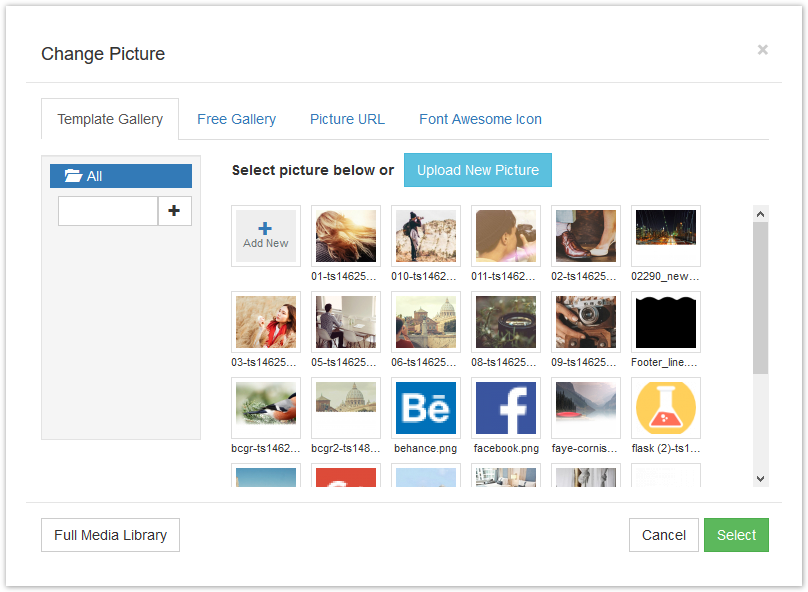Image resolution: width=808 pixels, height=592 pixels.
Task: Open the Full Media Library
Action: [x=110, y=535]
